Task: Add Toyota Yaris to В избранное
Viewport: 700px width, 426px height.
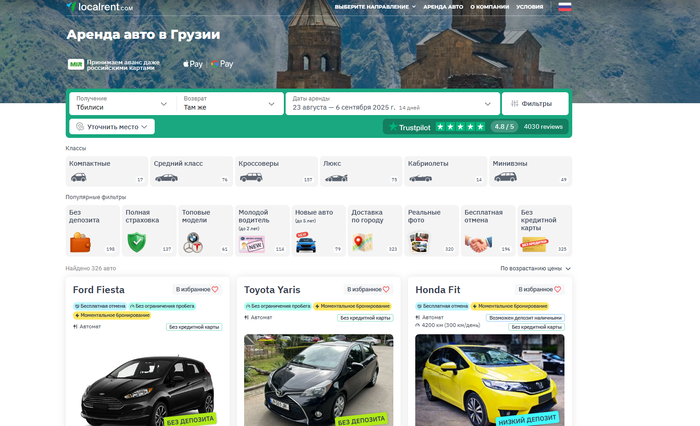Action: (x=368, y=289)
